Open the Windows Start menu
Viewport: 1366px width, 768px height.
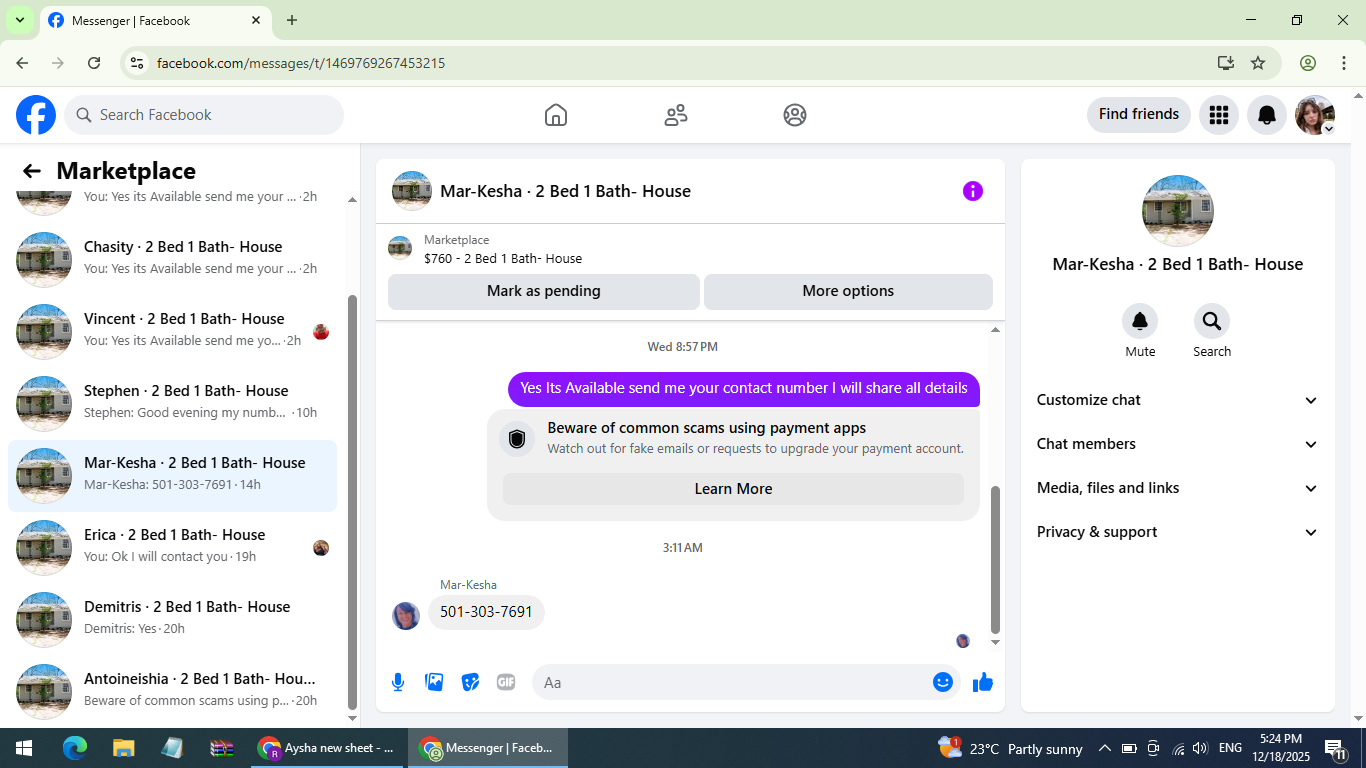[x=24, y=748]
